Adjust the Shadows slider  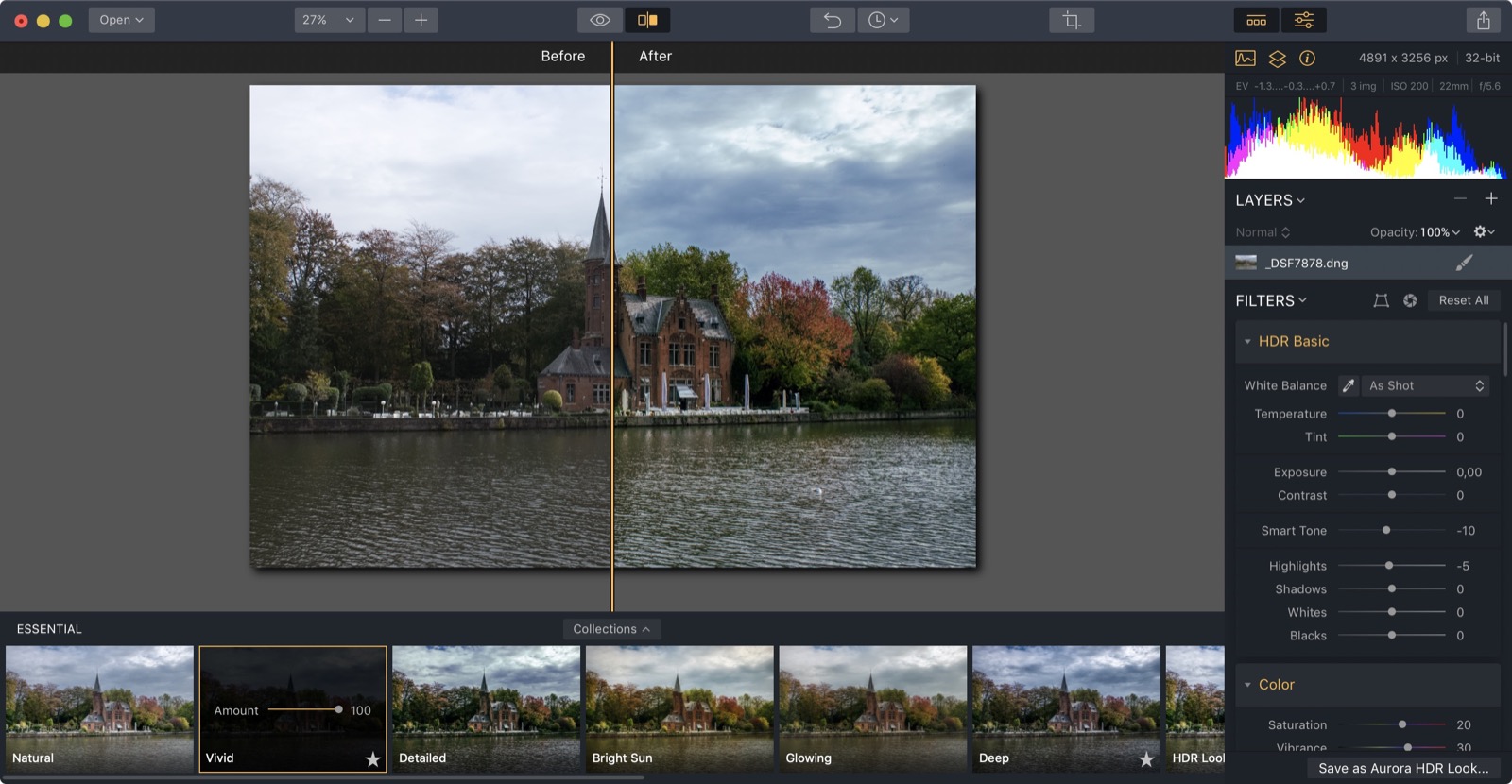1392,588
